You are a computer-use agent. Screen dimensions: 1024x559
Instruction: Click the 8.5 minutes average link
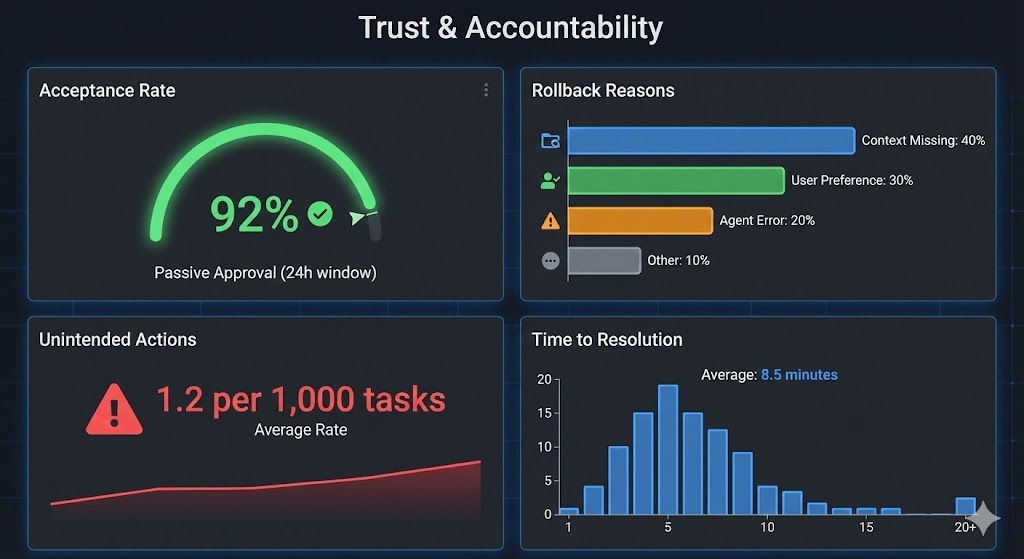799,375
